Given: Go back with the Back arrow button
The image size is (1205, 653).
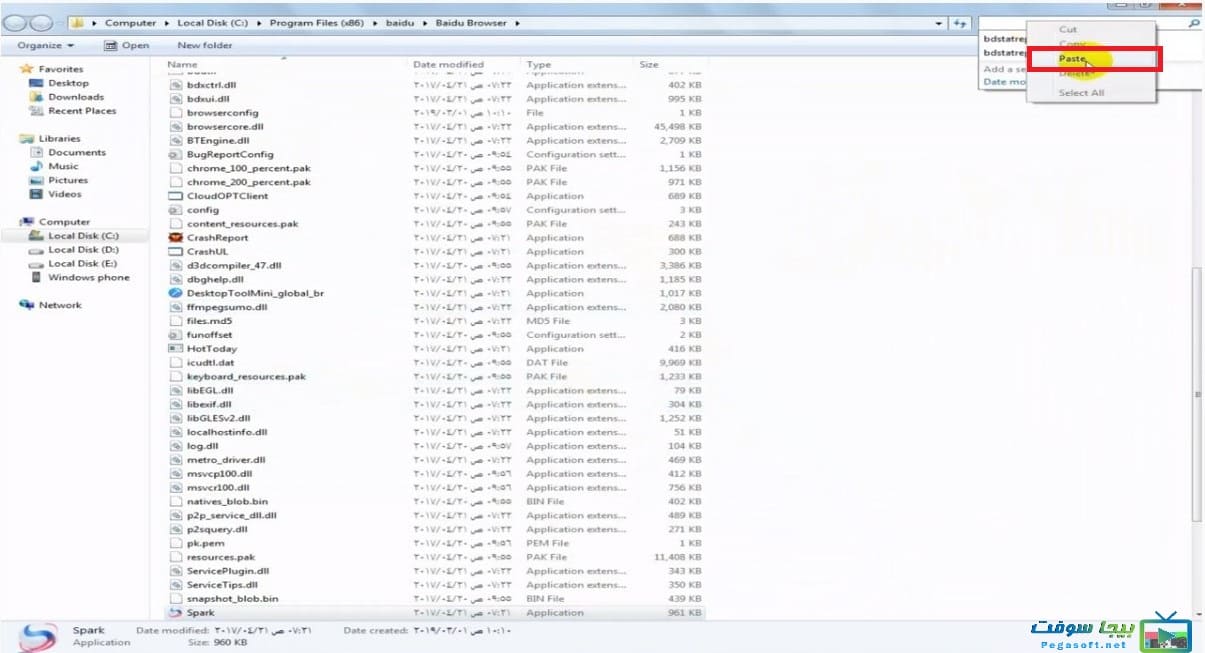Looking at the screenshot, I should click(17, 22).
